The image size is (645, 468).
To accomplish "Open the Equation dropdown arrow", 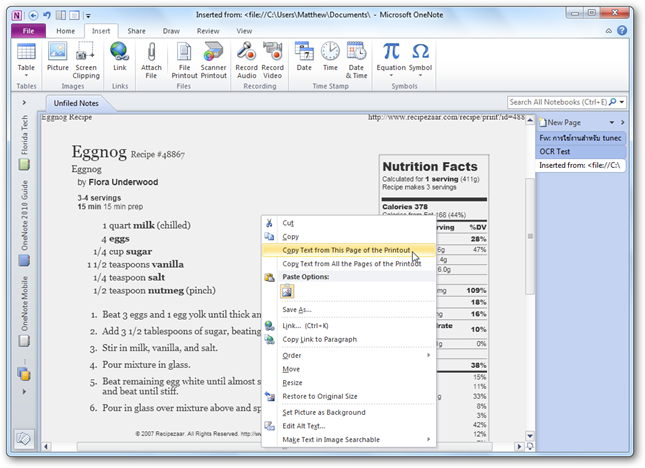I will point(391,76).
